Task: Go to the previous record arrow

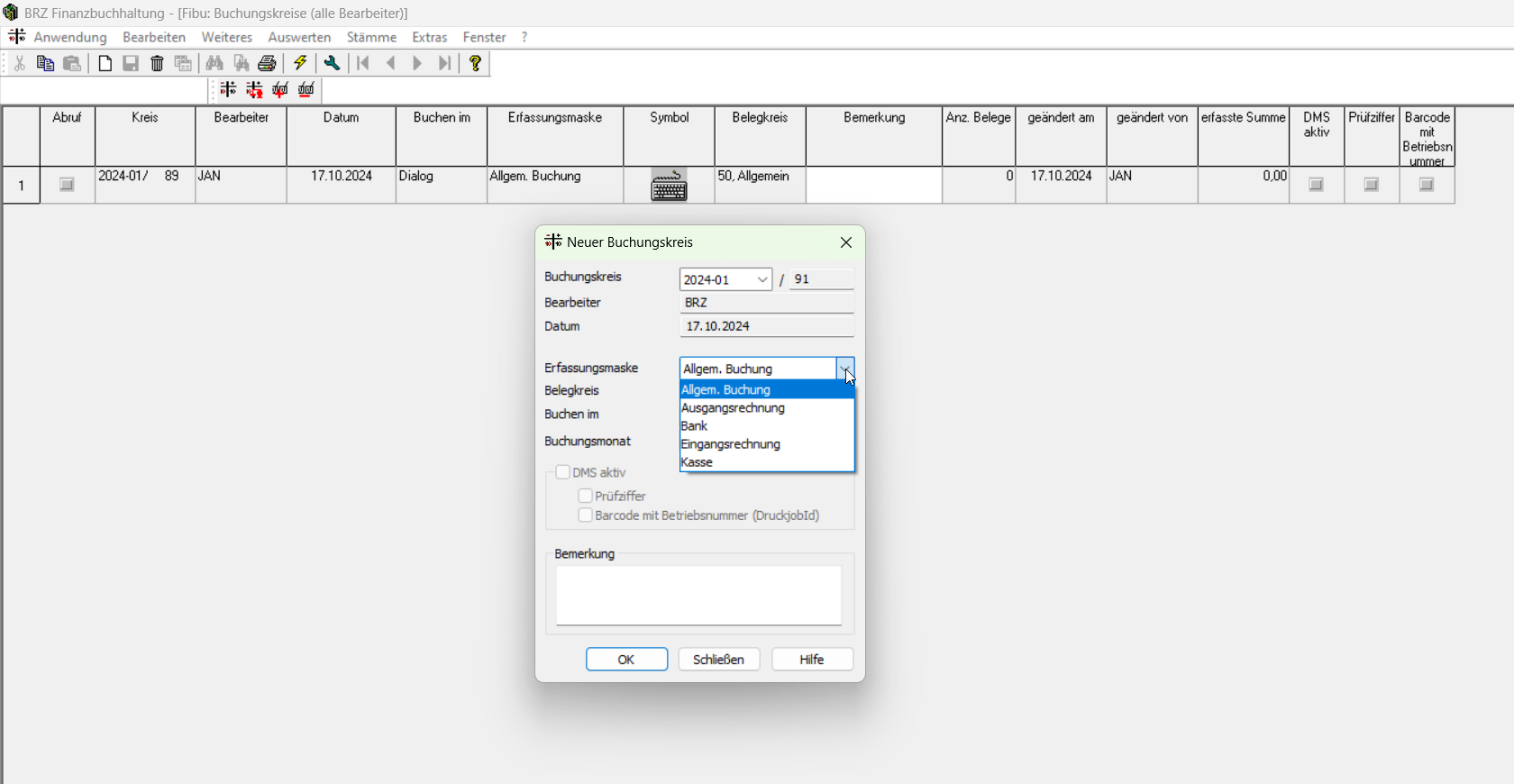Action: pos(391,64)
